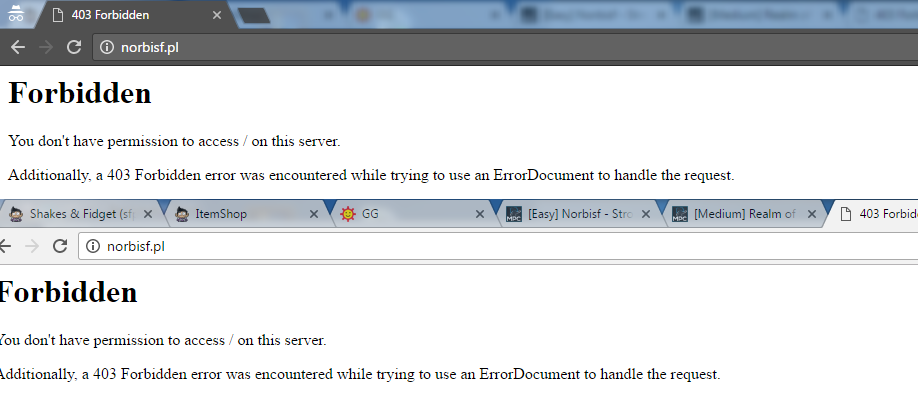
Task: Click page icon on incognito 403 tab
Action: point(57,15)
